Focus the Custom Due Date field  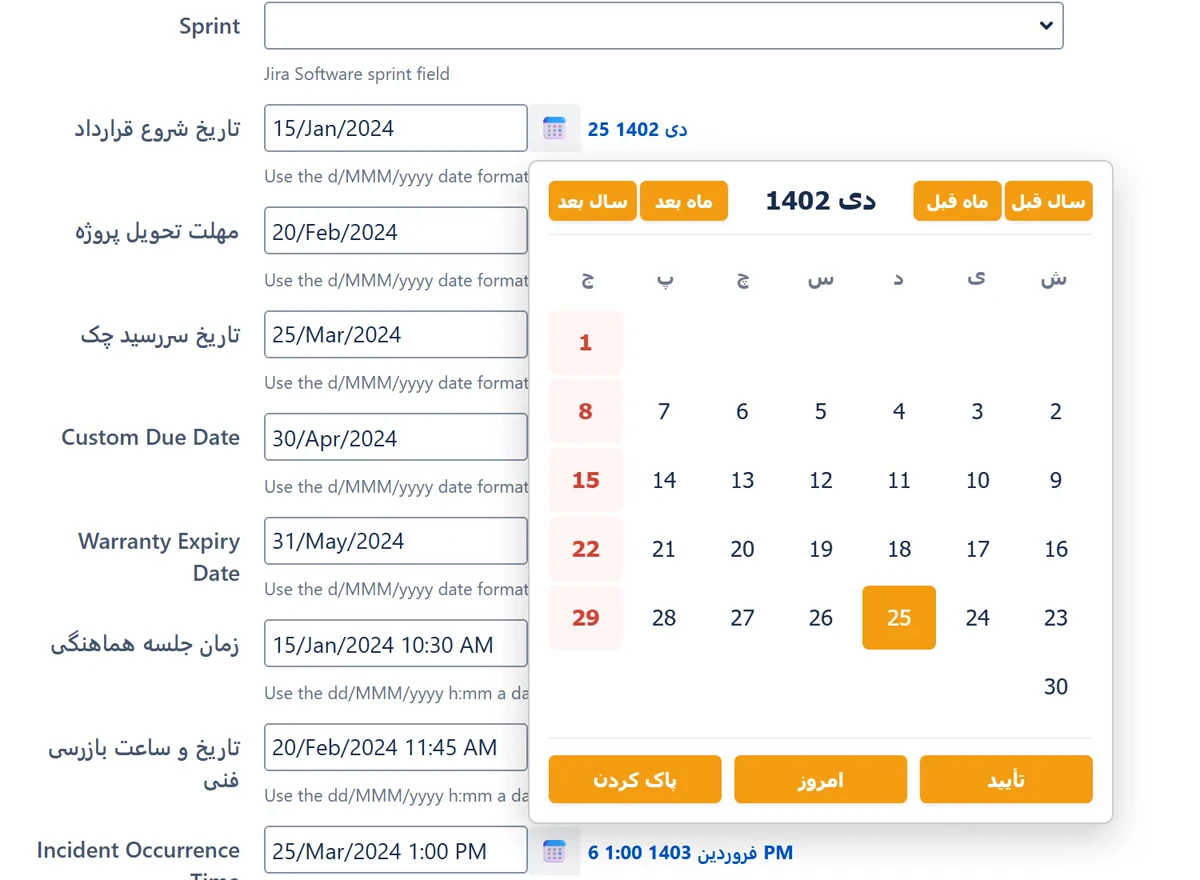396,437
